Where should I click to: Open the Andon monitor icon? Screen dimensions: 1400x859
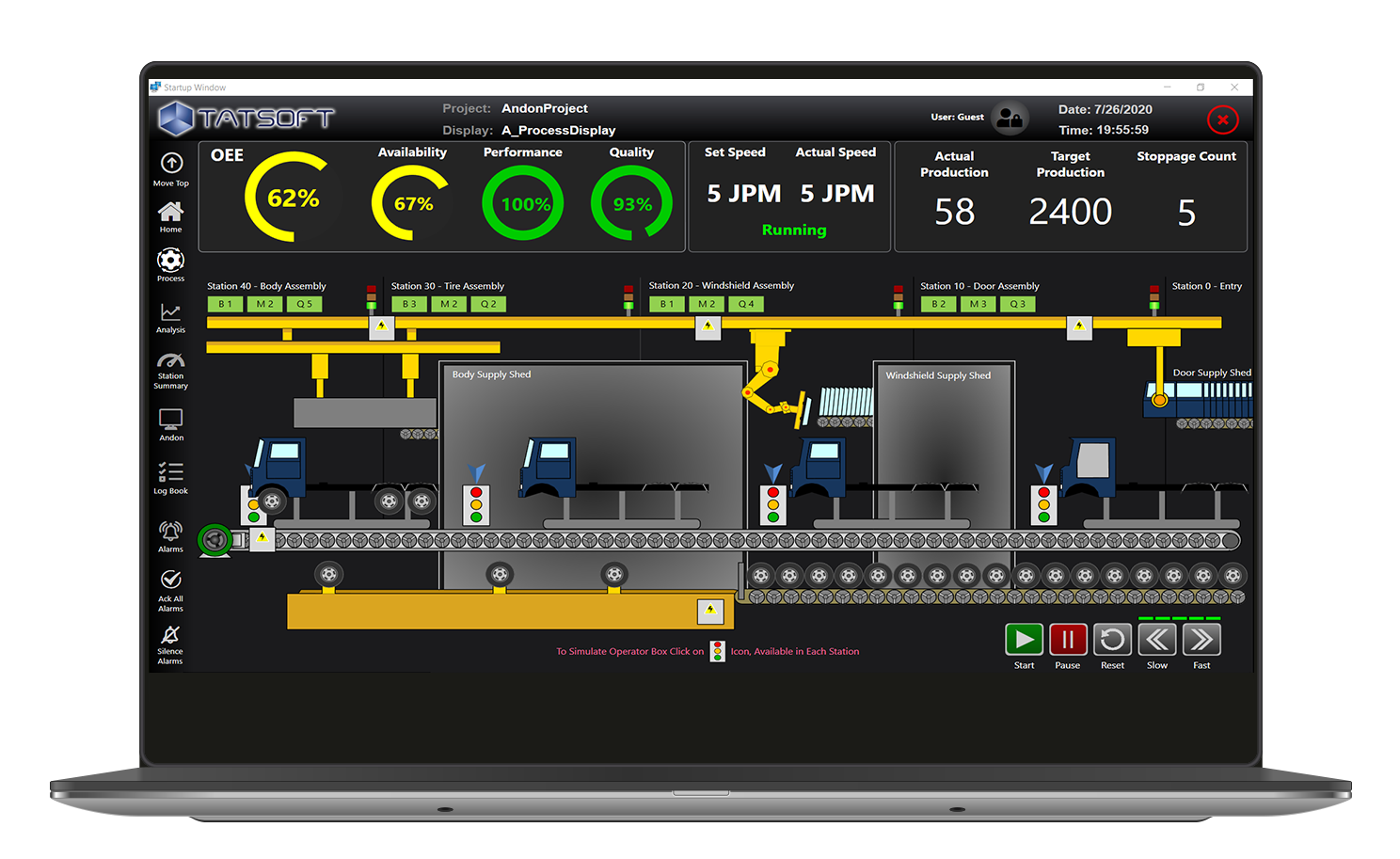point(170,419)
